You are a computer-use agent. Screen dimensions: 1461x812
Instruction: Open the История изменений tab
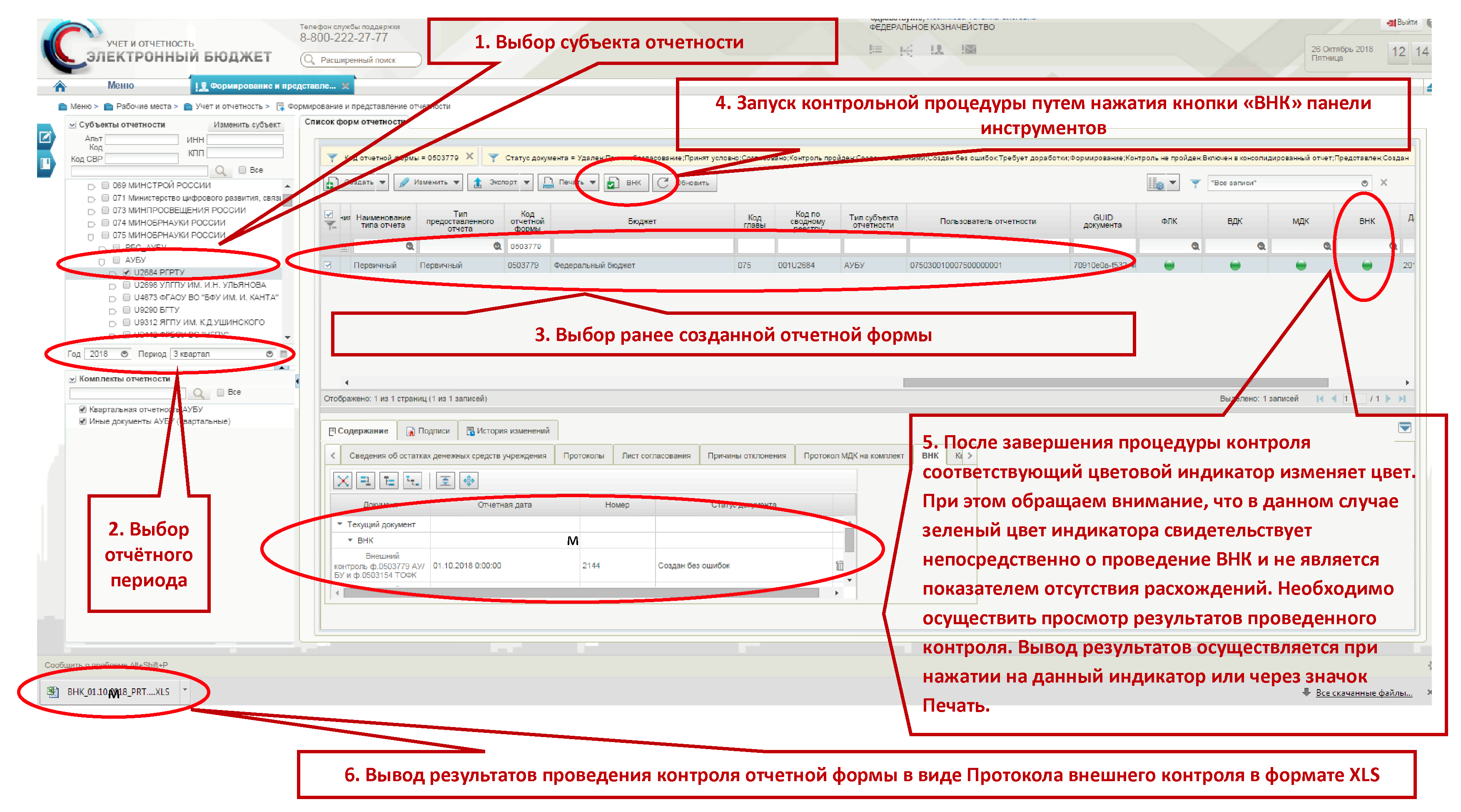pyautogui.click(x=508, y=431)
